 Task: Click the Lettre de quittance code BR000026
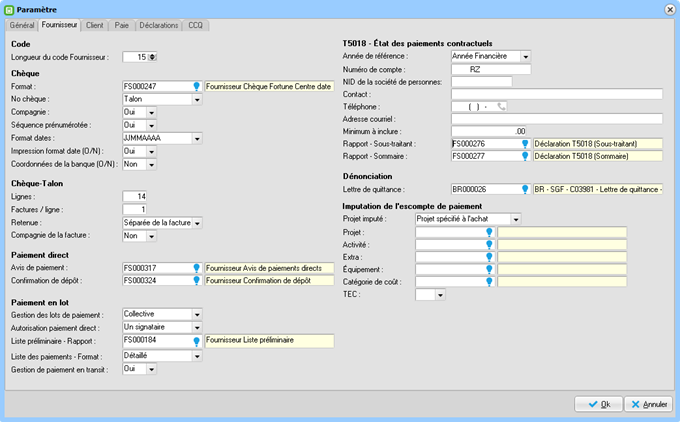[x=469, y=190]
